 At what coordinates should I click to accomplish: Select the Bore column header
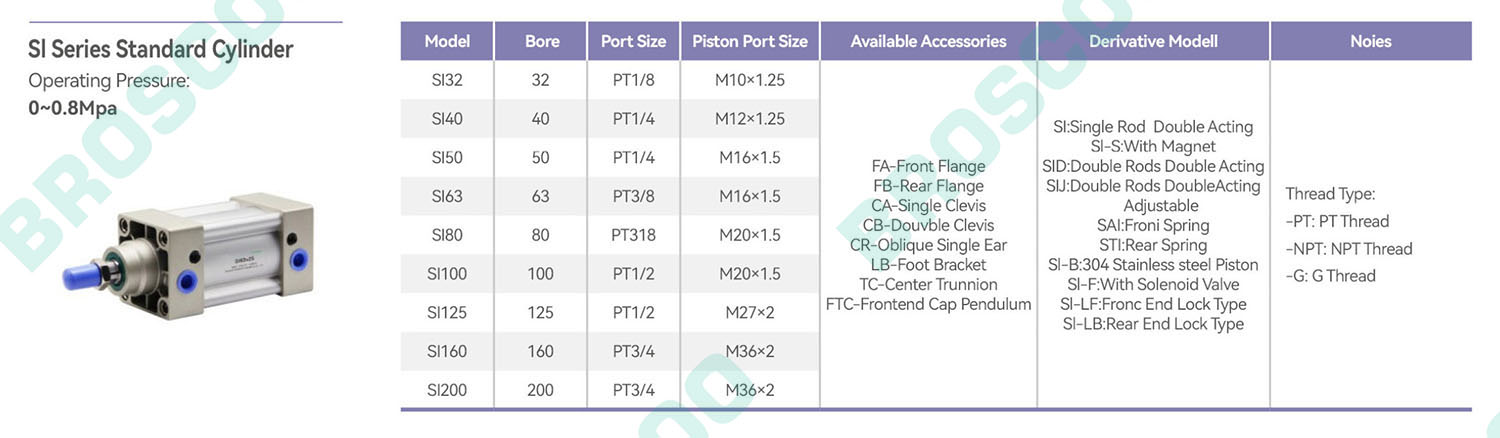click(541, 41)
